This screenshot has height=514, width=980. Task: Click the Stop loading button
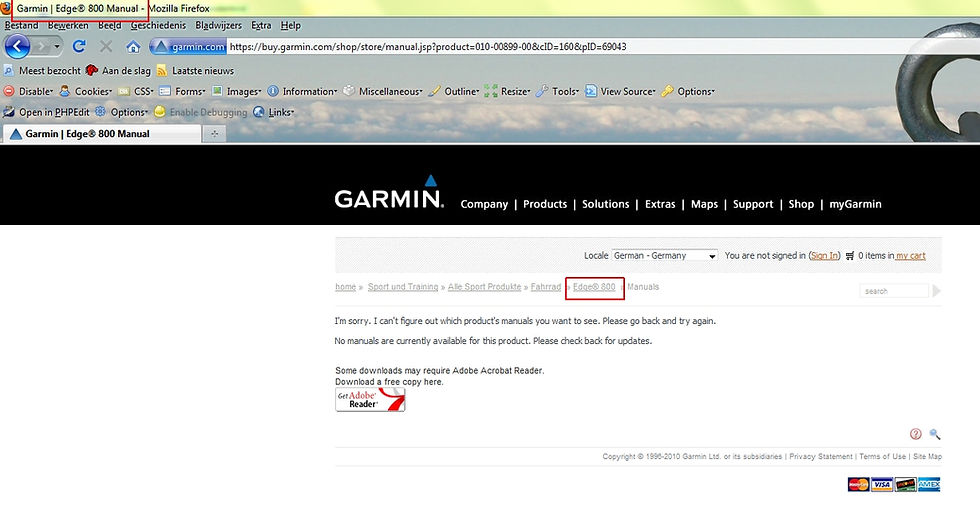click(x=106, y=46)
